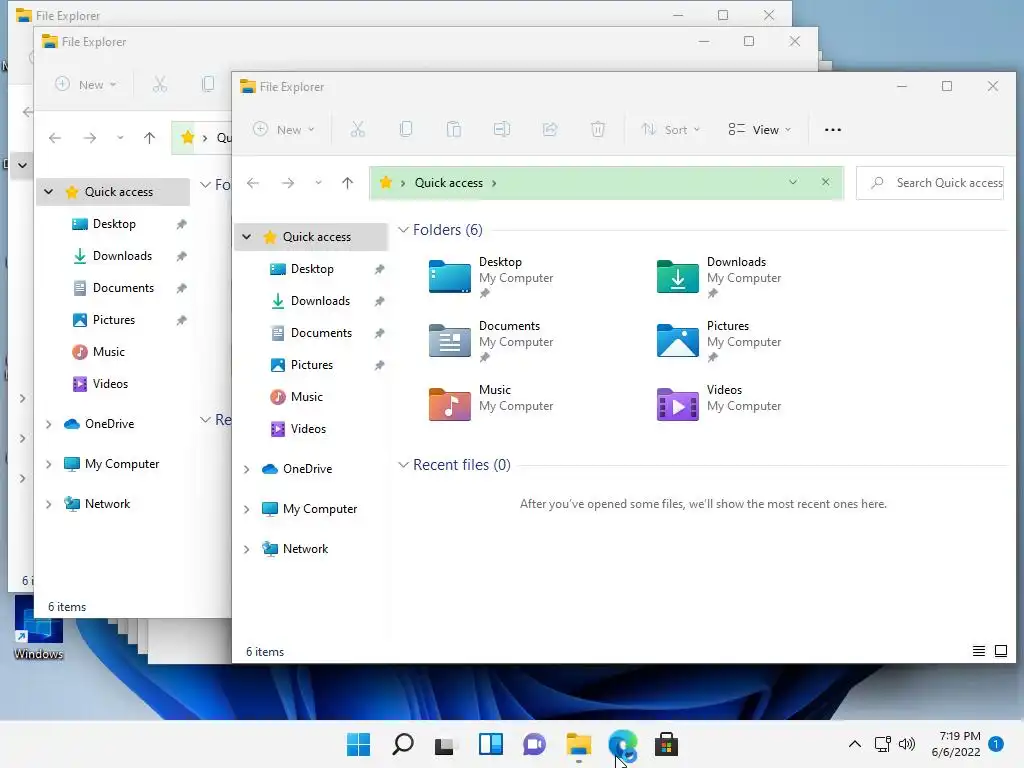This screenshot has height=768, width=1024.
Task: Select Network in middle window navigation pane
Action: (x=107, y=504)
